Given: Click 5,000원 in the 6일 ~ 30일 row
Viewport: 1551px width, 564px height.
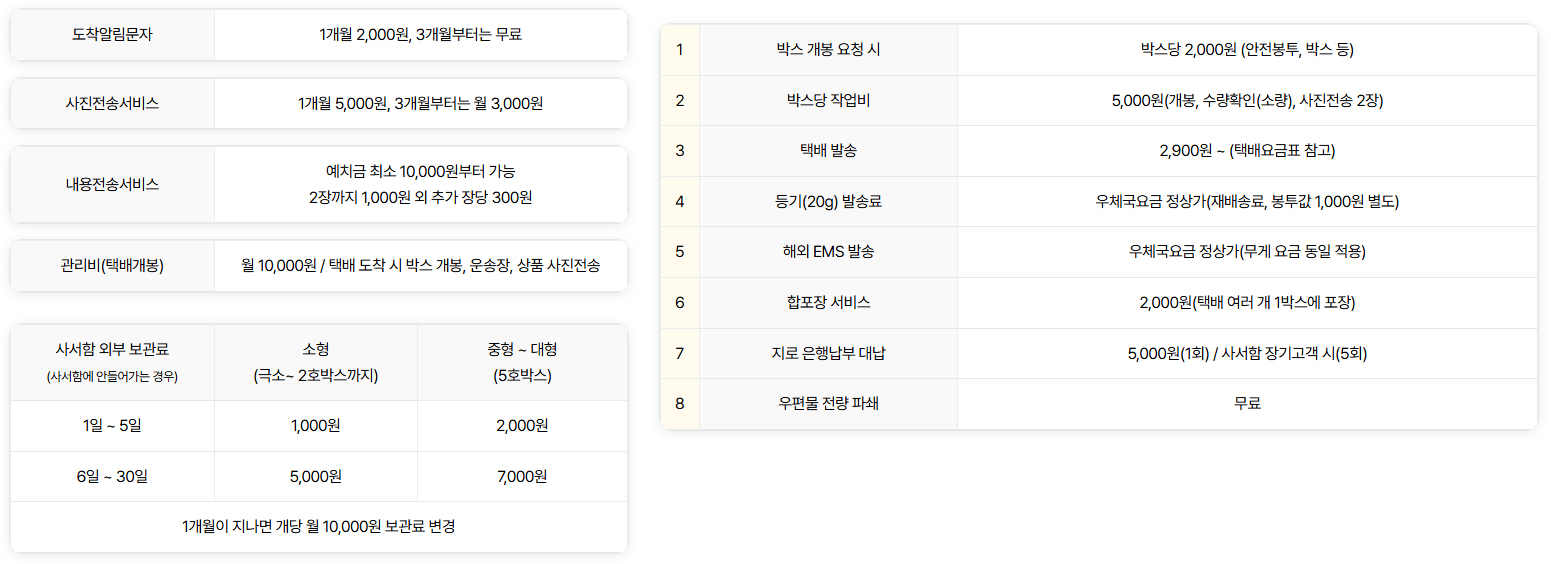Looking at the screenshot, I should (316, 476).
